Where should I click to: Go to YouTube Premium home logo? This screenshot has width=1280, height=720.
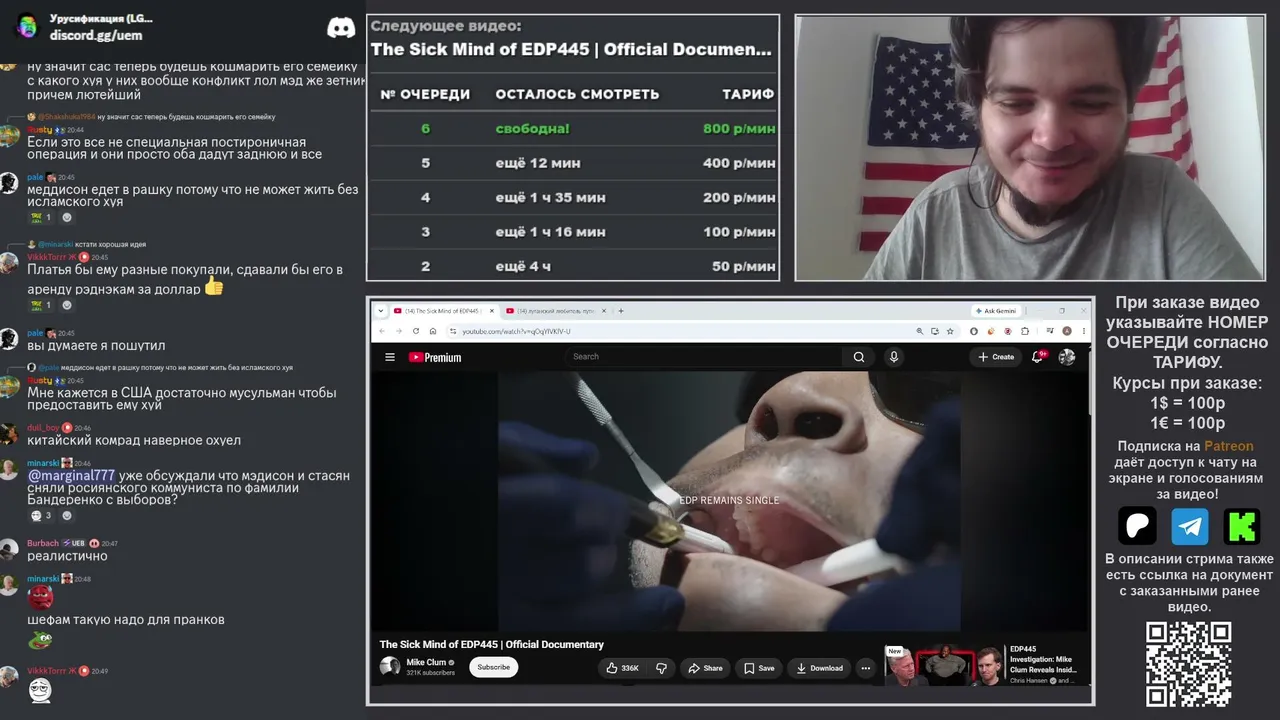click(x=435, y=357)
